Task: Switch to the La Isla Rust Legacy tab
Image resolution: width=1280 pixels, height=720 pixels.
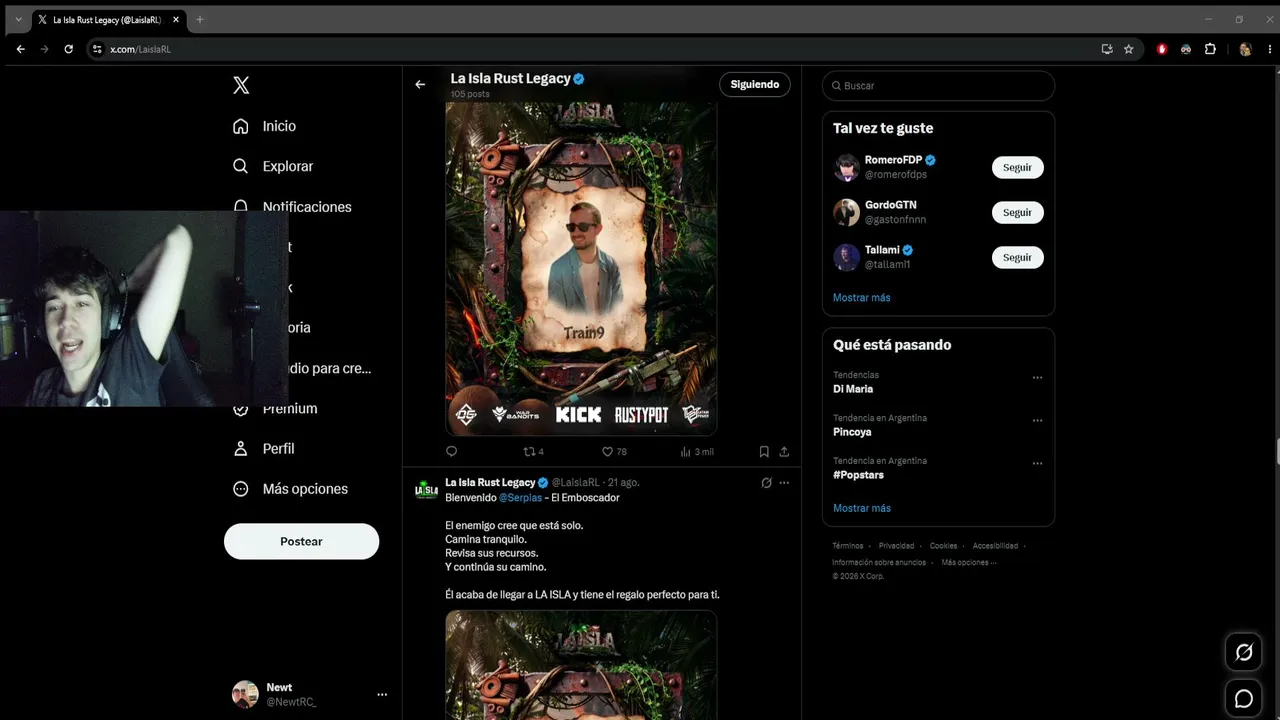Action: click(x=108, y=20)
